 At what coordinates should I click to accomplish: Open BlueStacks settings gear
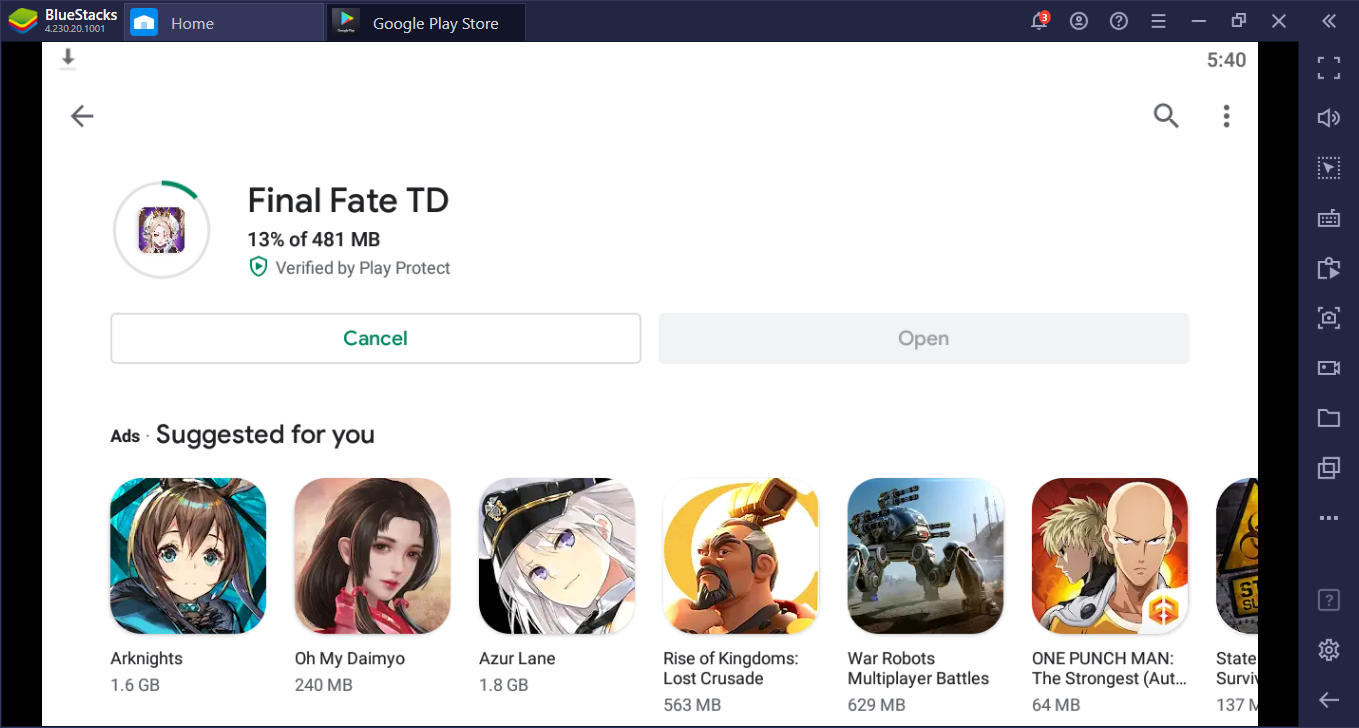click(x=1328, y=650)
